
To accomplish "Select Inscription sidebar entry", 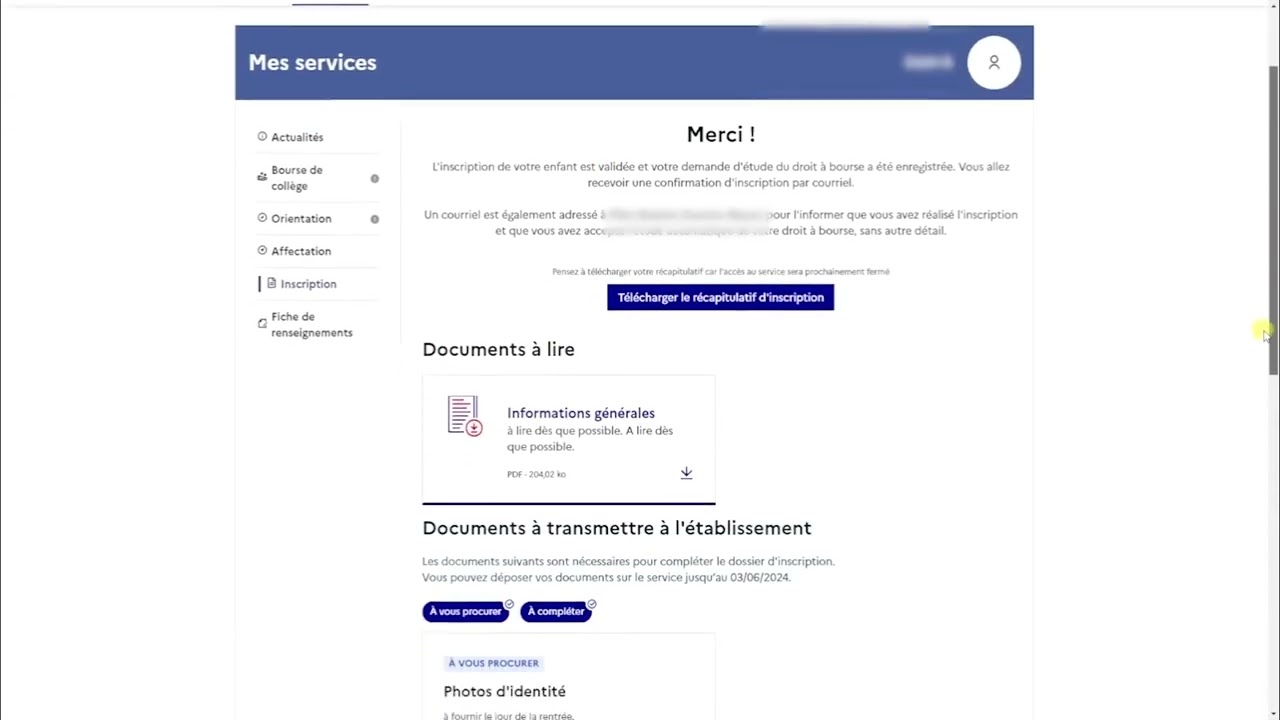I will pyautogui.click(x=308, y=284).
